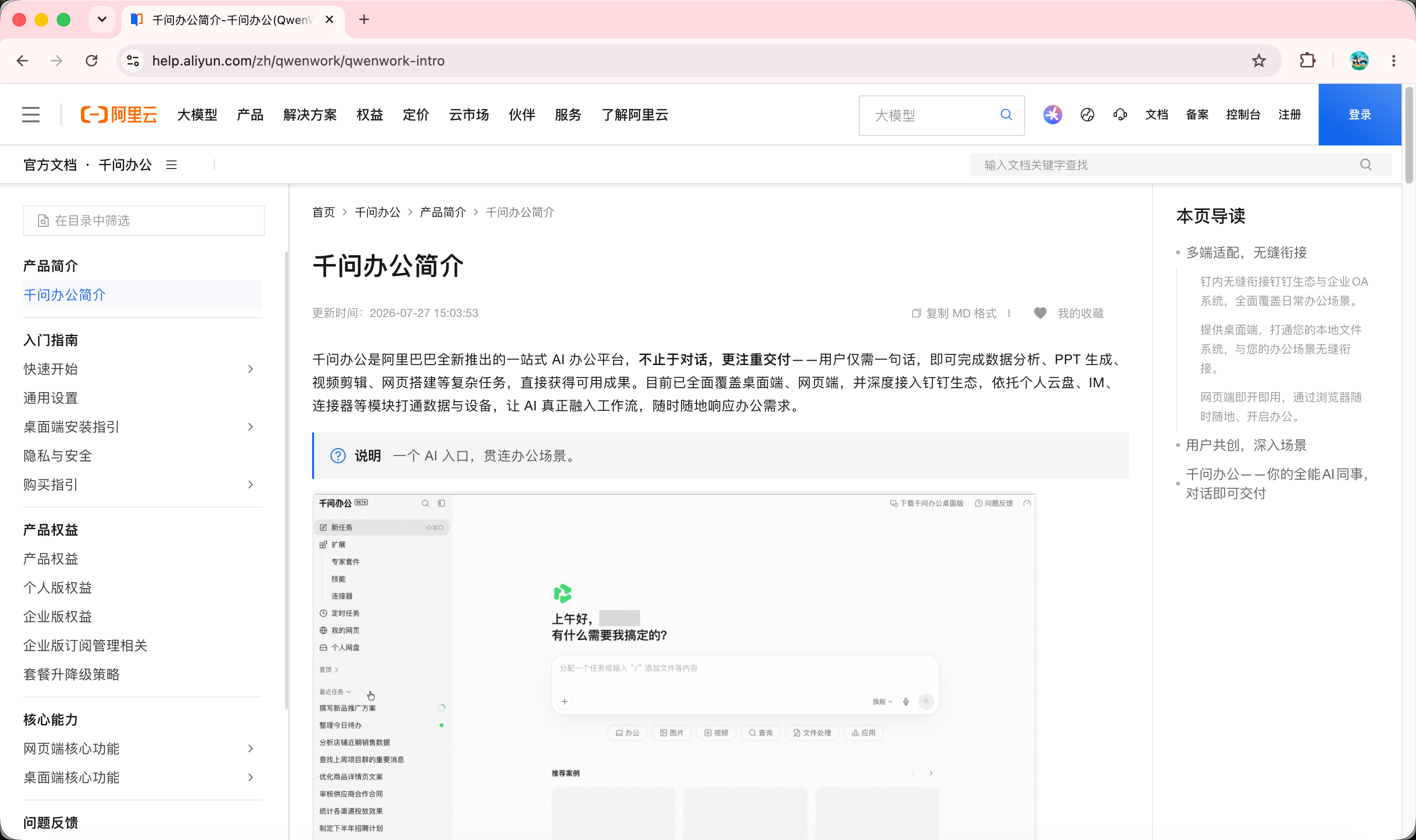Open the 伙伴 navigation item
Image resolution: width=1416 pixels, height=840 pixels.
click(522, 115)
